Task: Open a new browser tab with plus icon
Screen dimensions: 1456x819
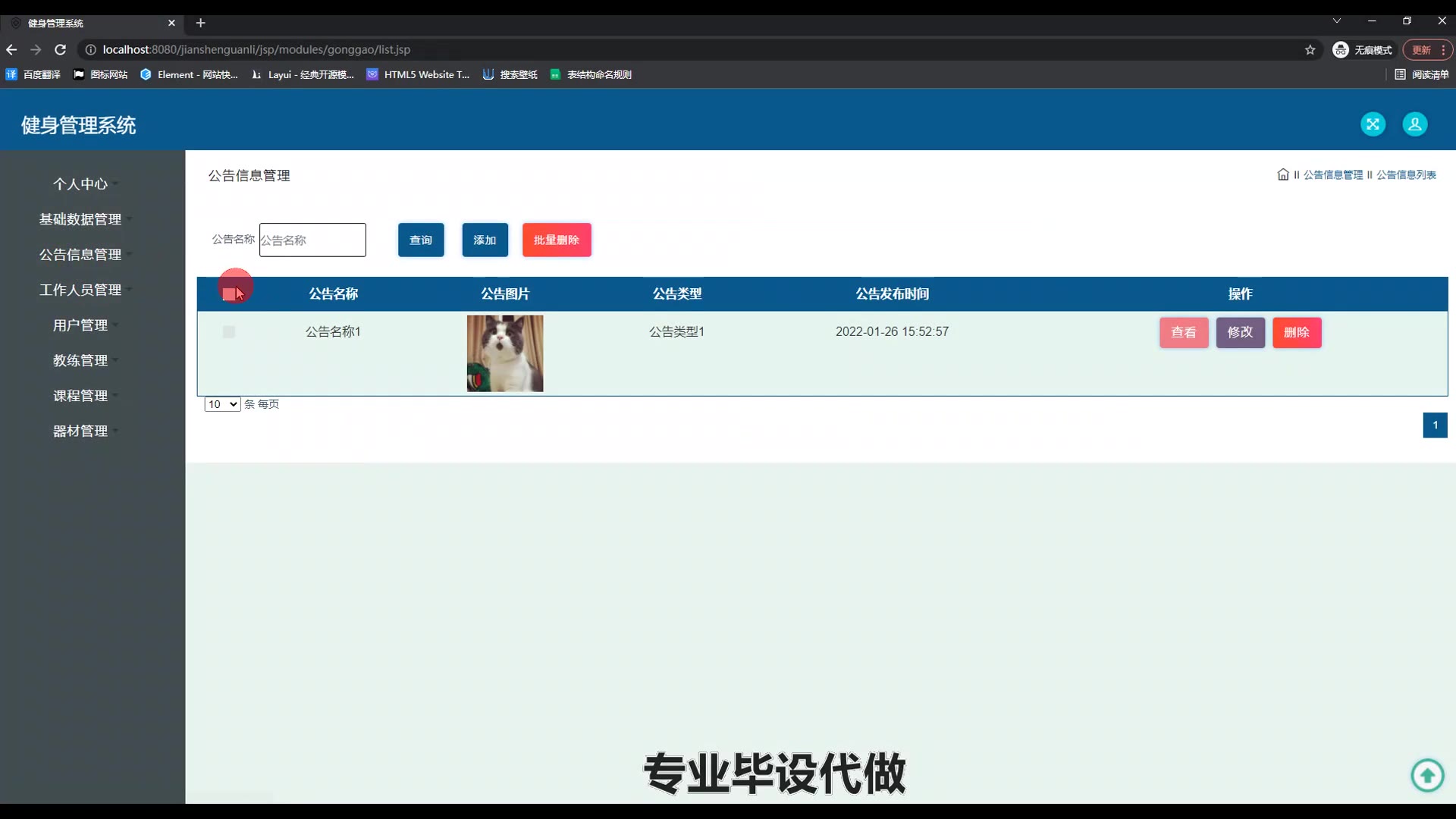Action: 200,23
